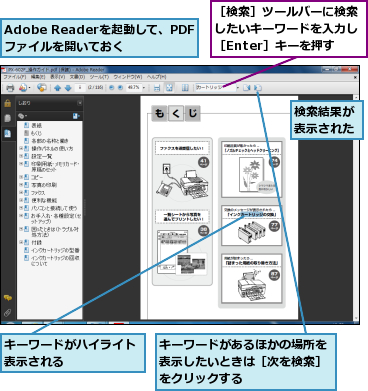Image resolution: width=368 pixels, height=391 pixels.
Task: Select the インクカートリッジの型番 bookmark
Action: point(55,250)
